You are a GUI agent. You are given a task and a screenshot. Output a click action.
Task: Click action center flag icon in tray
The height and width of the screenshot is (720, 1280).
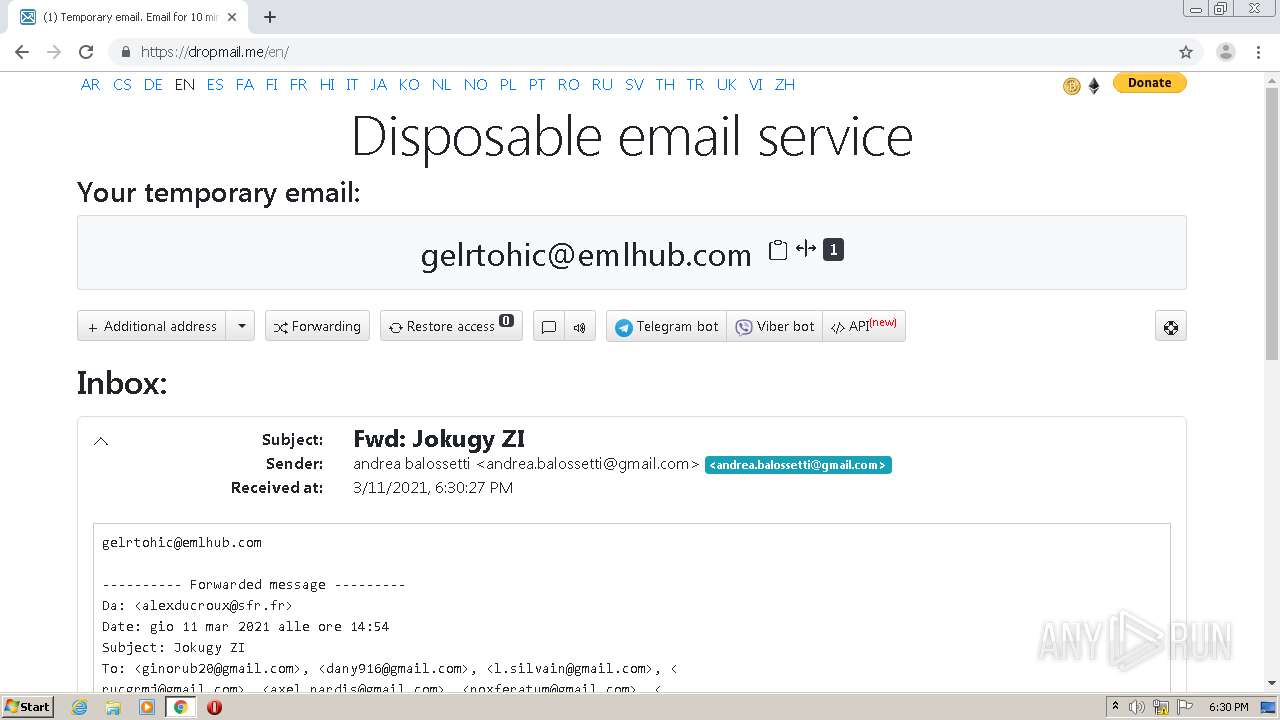click(x=1184, y=707)
